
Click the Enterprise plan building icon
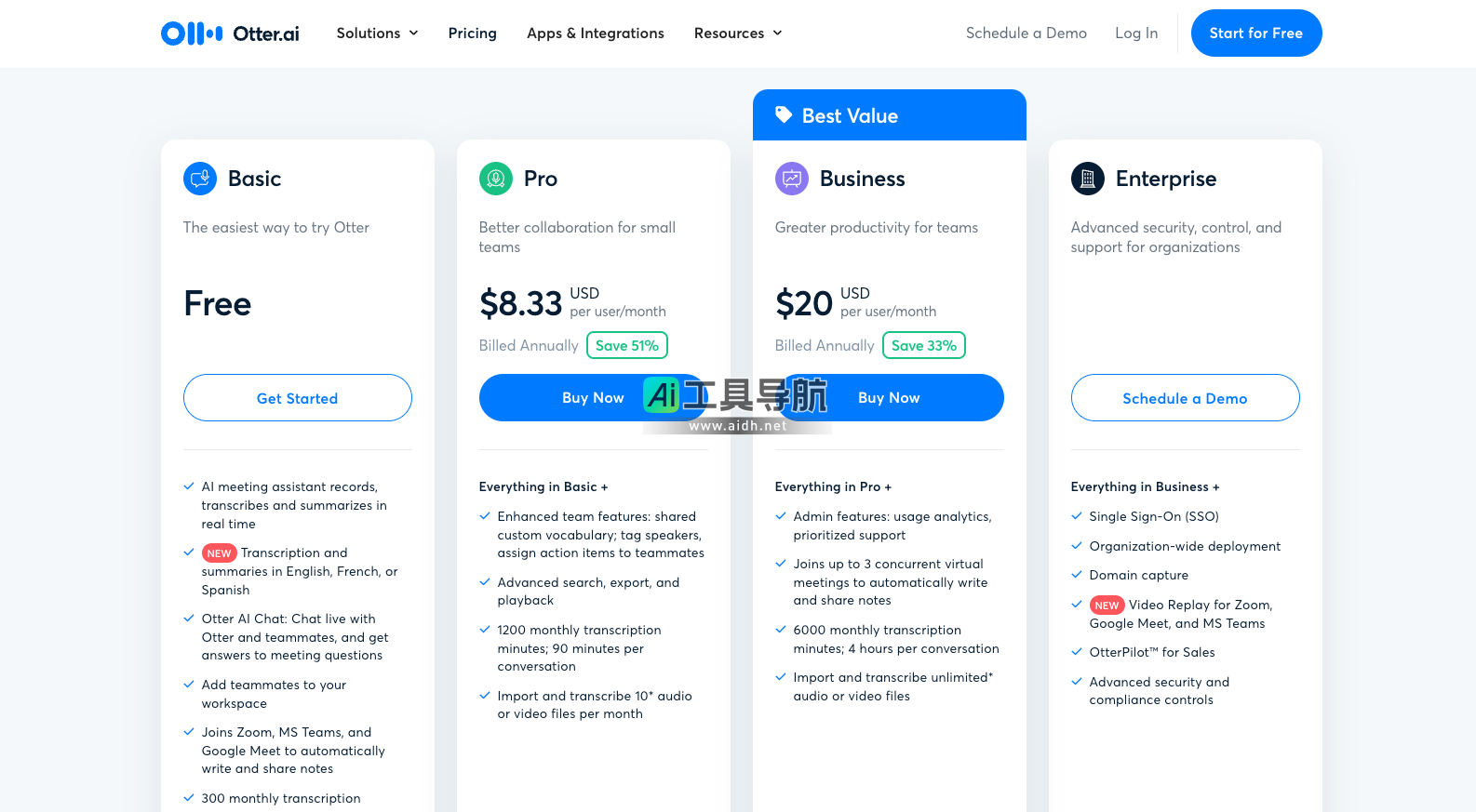click(1088, 179)
